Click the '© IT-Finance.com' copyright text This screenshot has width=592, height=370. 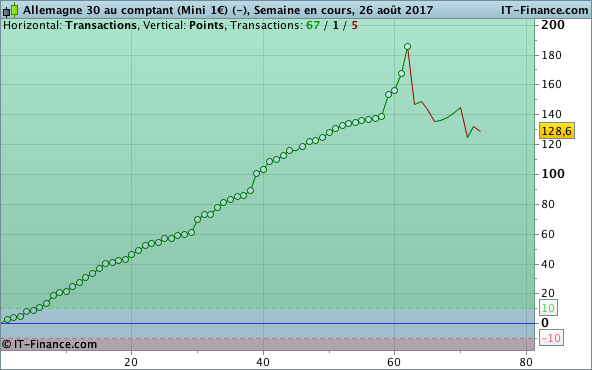tap(49, 344)
